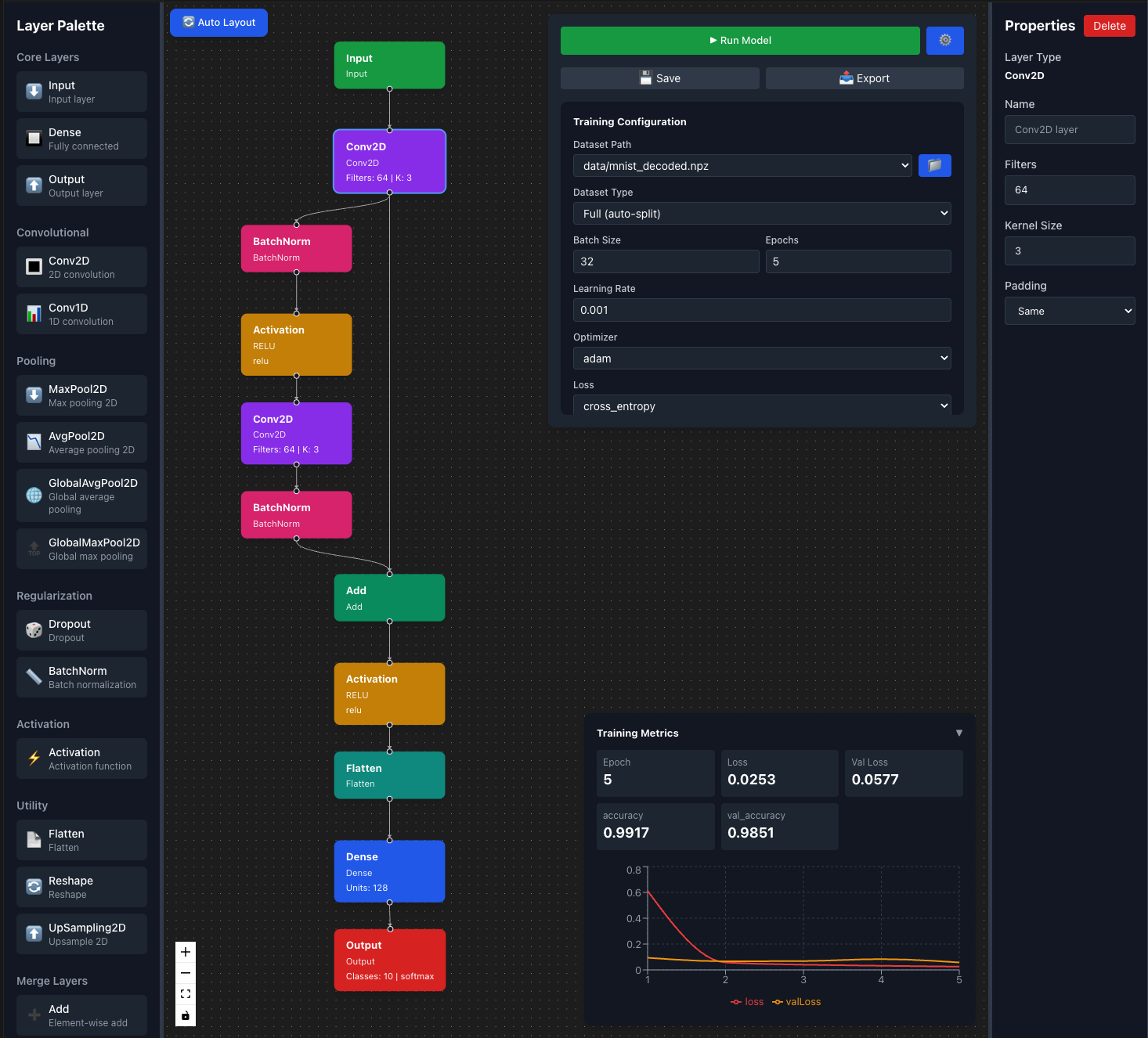Select the Dropout regularization icon
The width and height of the screenshot is (1148, 1038).
[33, 629]
